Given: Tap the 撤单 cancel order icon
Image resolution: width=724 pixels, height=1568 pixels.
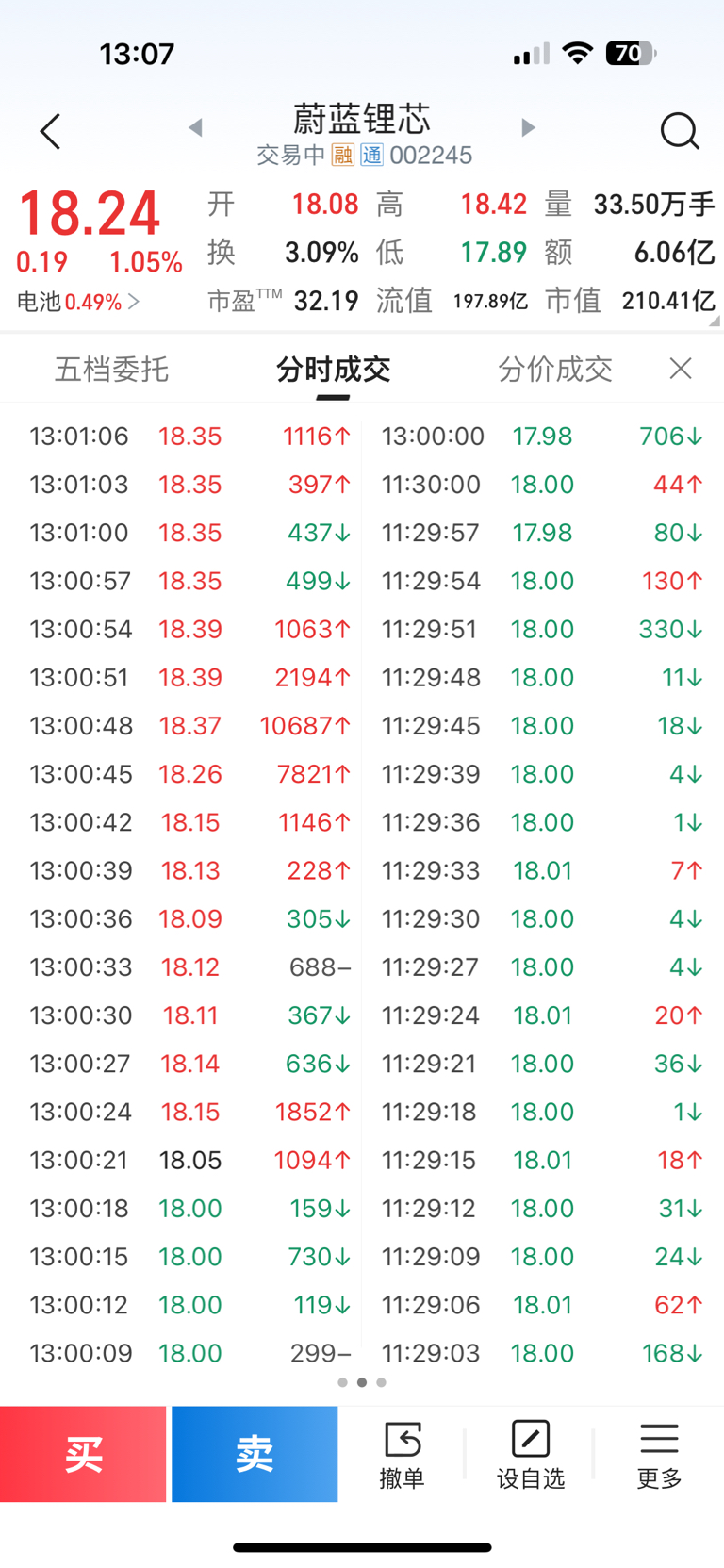Looking at the screenshot, I should pos(402,1455).
